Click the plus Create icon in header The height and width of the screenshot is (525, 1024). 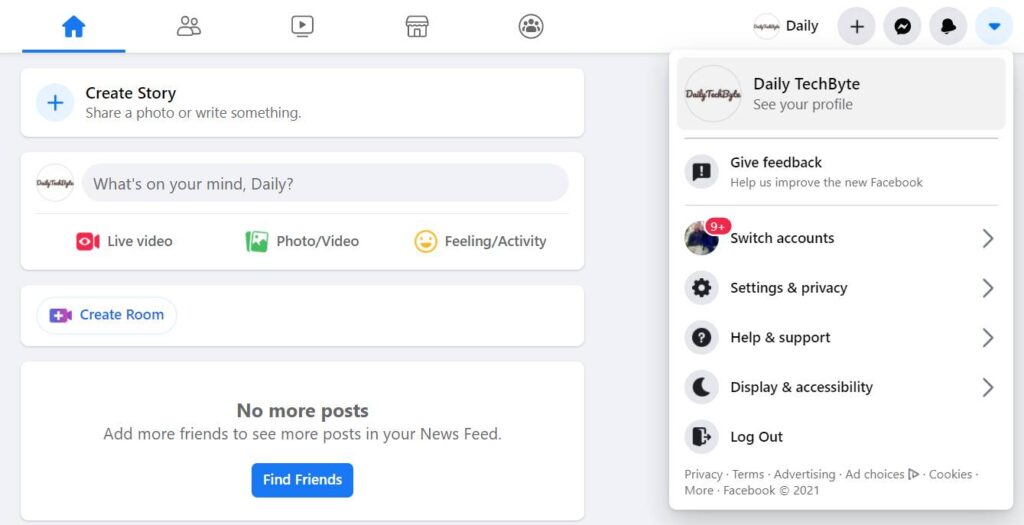856,27
